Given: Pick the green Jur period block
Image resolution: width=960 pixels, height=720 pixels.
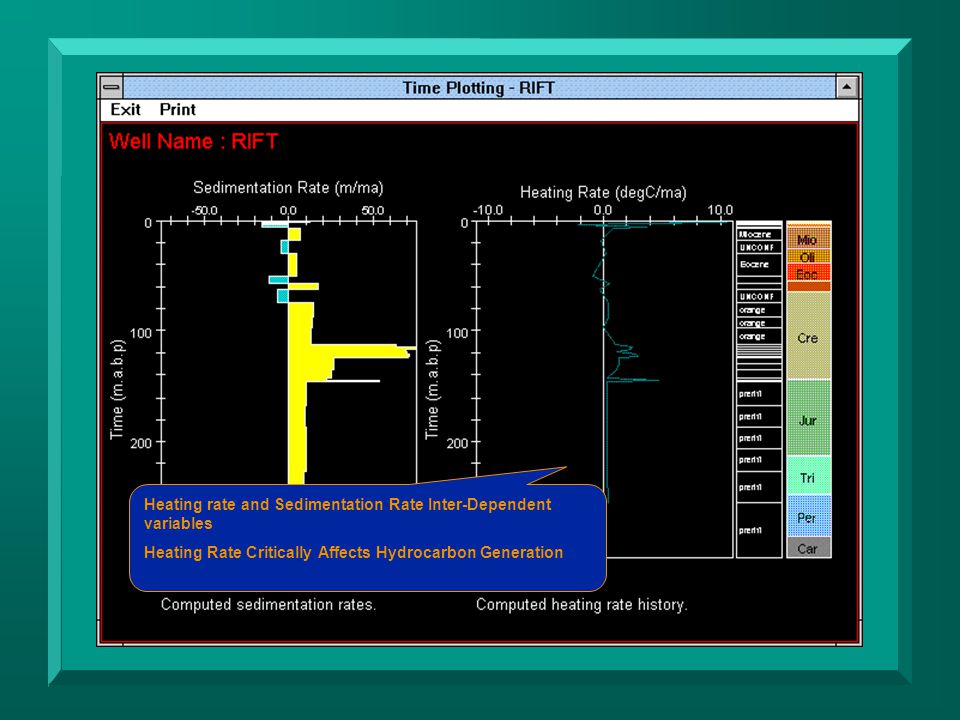Looking at the screenshot, I should point(808,419).
